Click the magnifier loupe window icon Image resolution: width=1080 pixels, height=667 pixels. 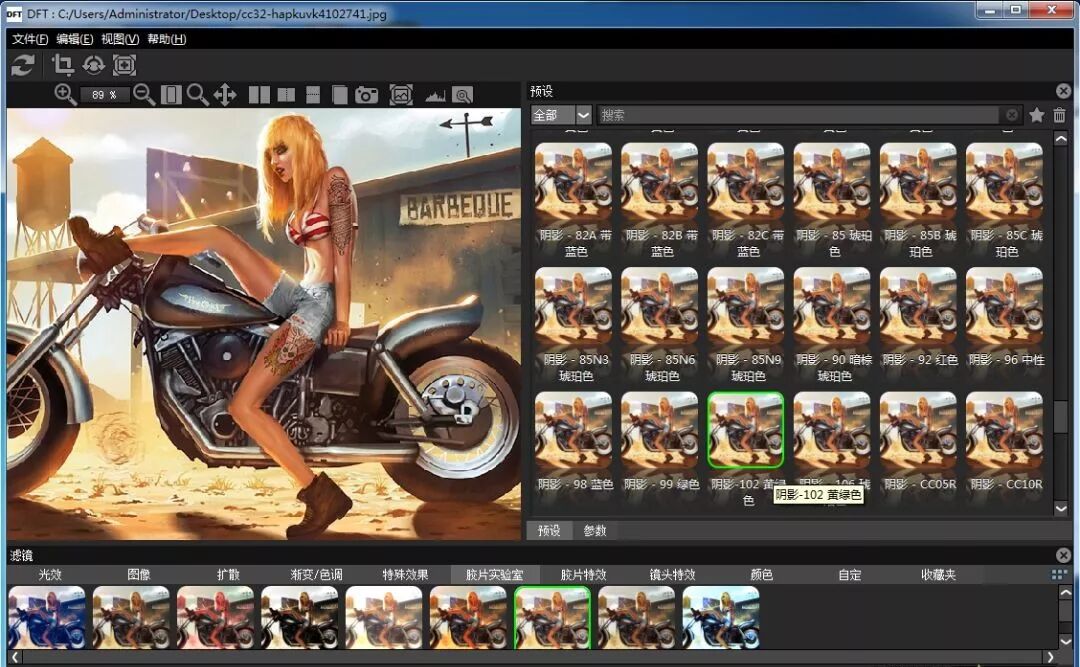pos(462,95)
